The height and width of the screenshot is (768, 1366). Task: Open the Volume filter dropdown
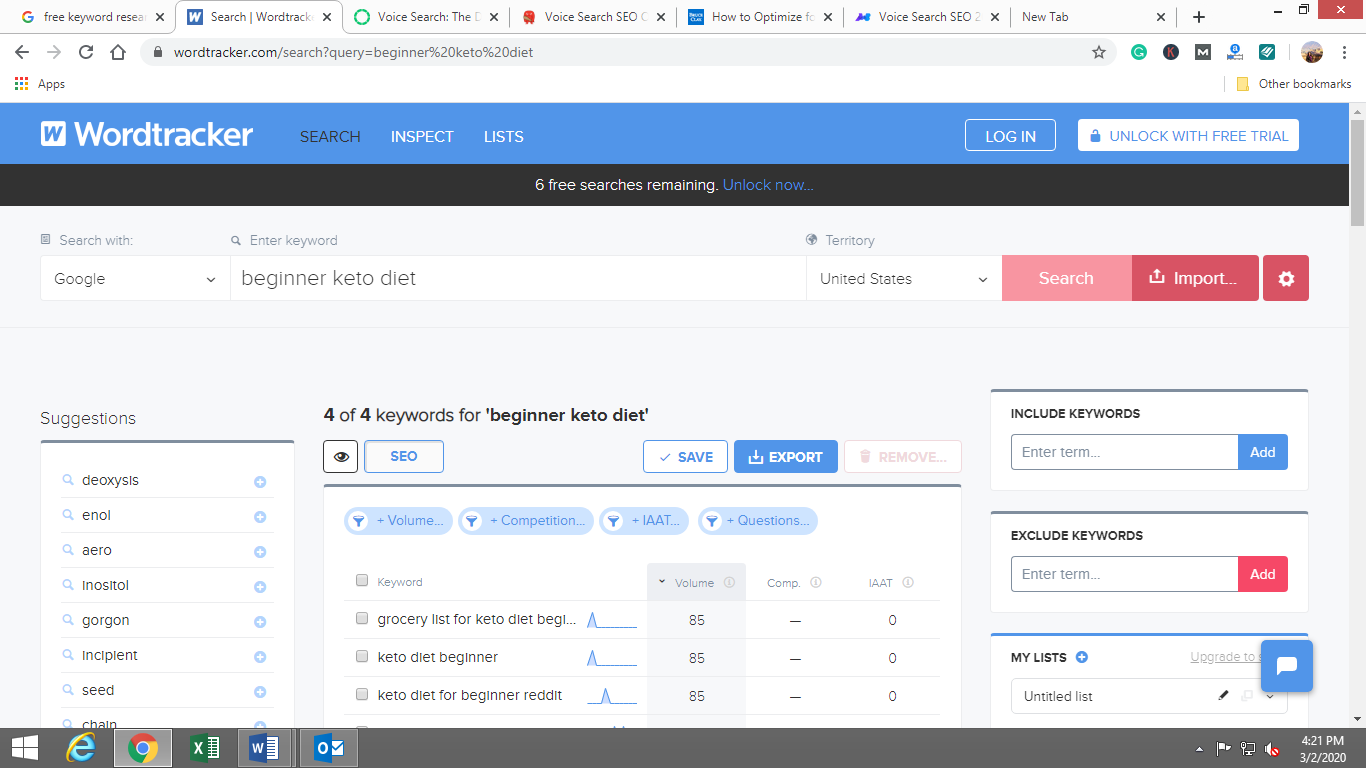tap(399, 521)
